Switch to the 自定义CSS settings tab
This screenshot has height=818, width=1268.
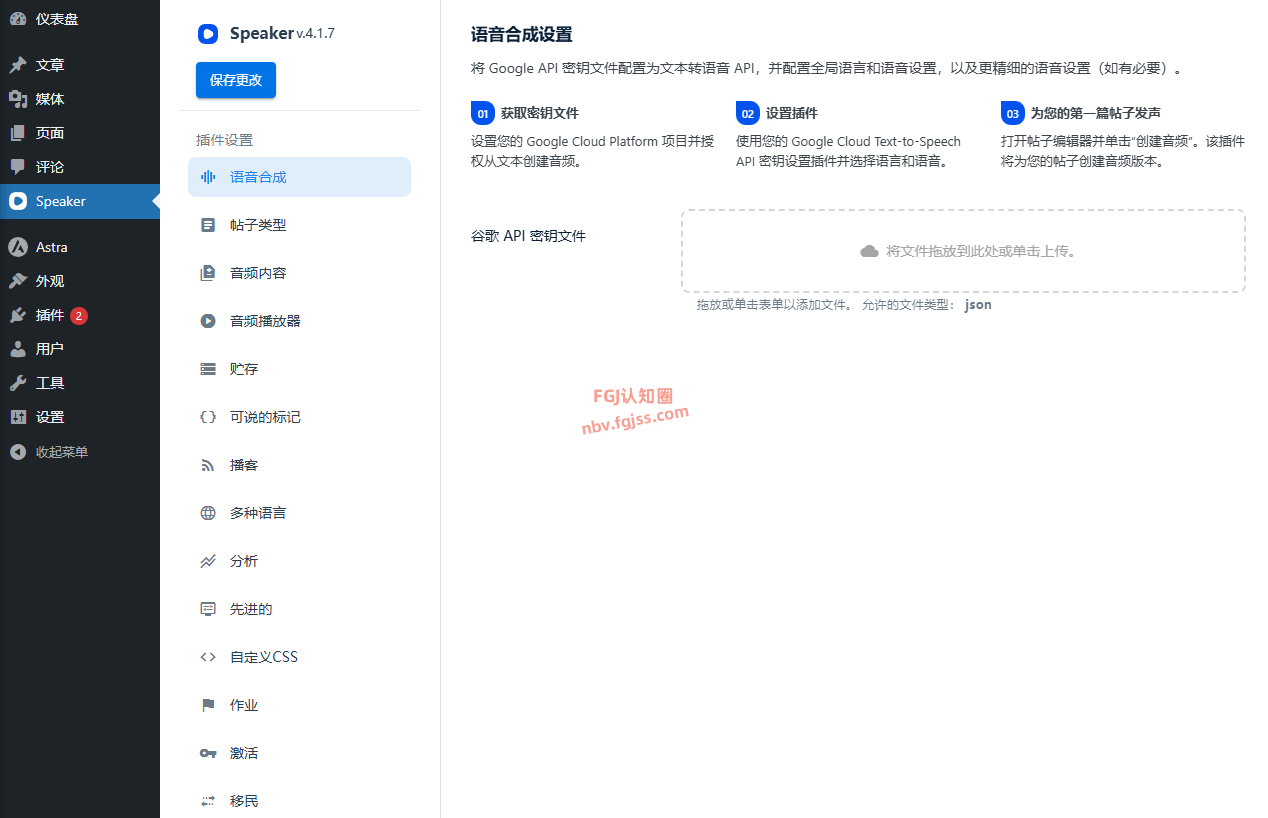299,657
